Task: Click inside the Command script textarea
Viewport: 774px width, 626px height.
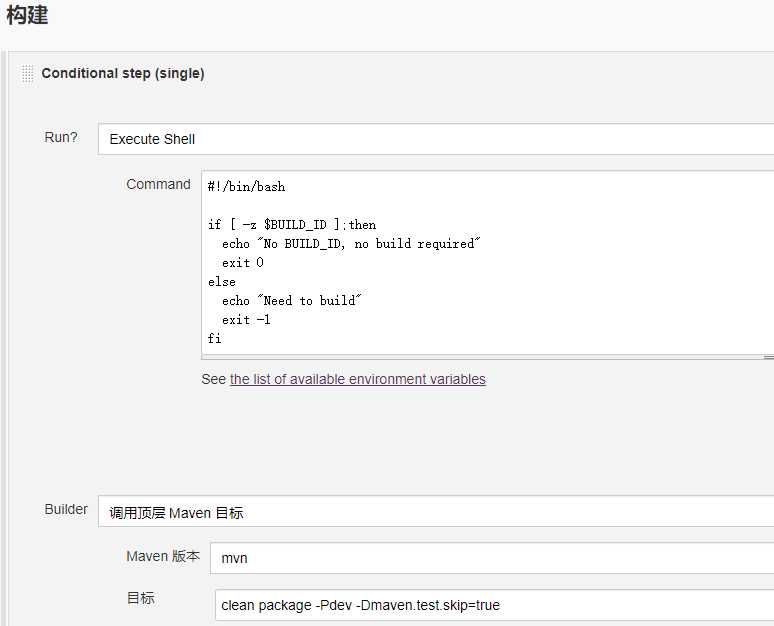Action: pyautogui.click(x=488, y=265)
